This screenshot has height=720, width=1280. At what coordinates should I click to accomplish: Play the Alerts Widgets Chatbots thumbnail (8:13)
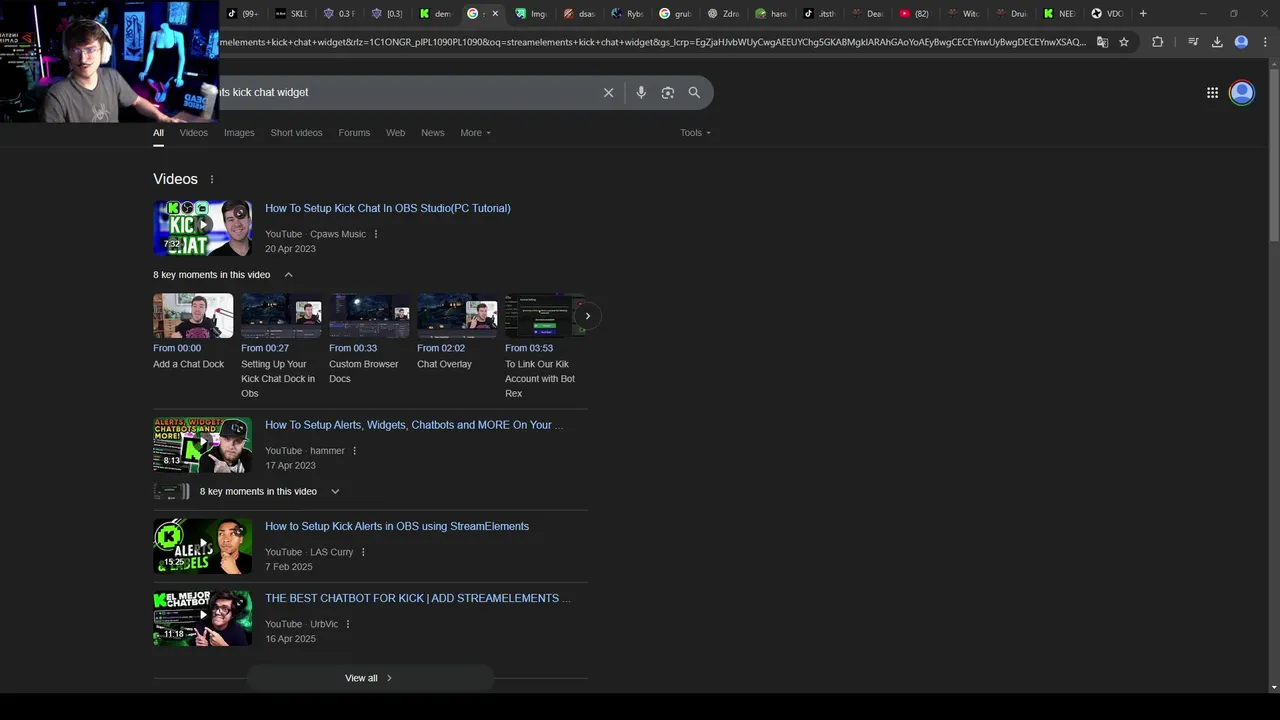[x=203, y=445]
